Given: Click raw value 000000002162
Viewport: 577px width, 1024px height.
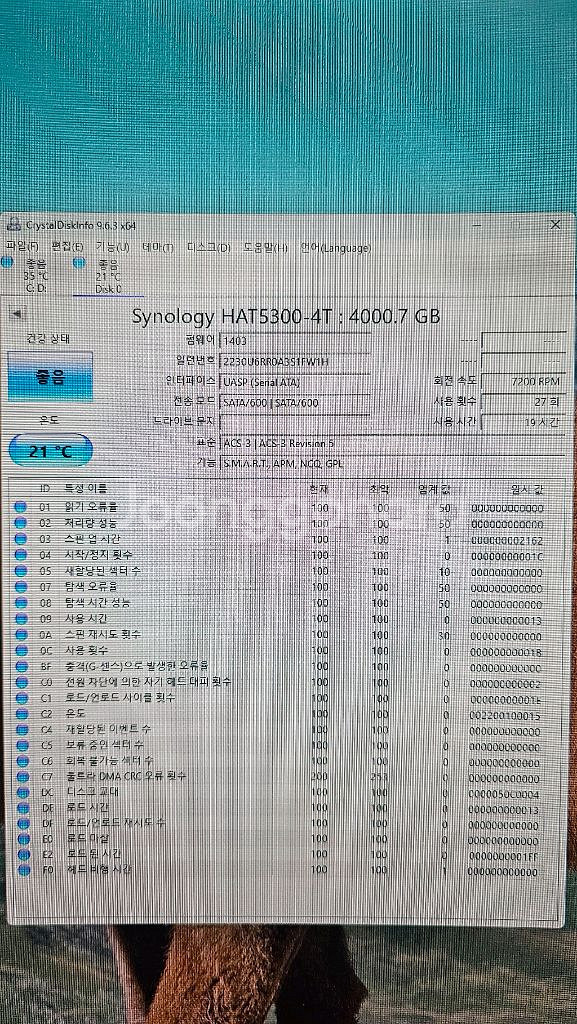Looking at the screenshot, I should [506, 541].
